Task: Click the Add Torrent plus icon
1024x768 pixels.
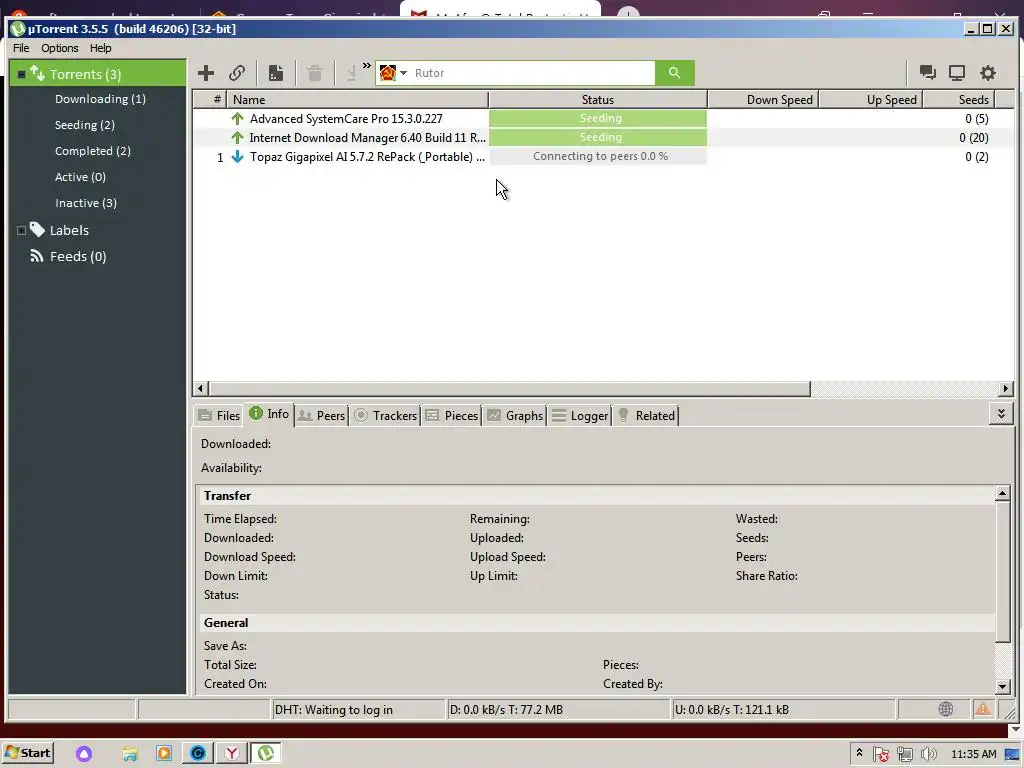Action: coord(206,73)
